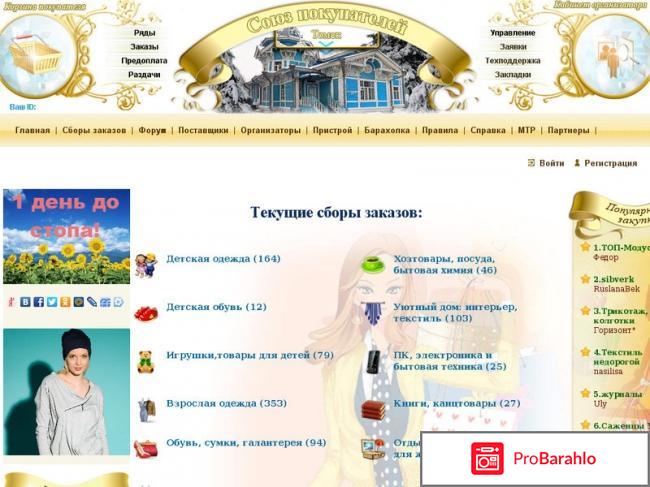Click the shopping basket icon
The height and width of the screenshot is (487, 650).
[x=35, y=55]
